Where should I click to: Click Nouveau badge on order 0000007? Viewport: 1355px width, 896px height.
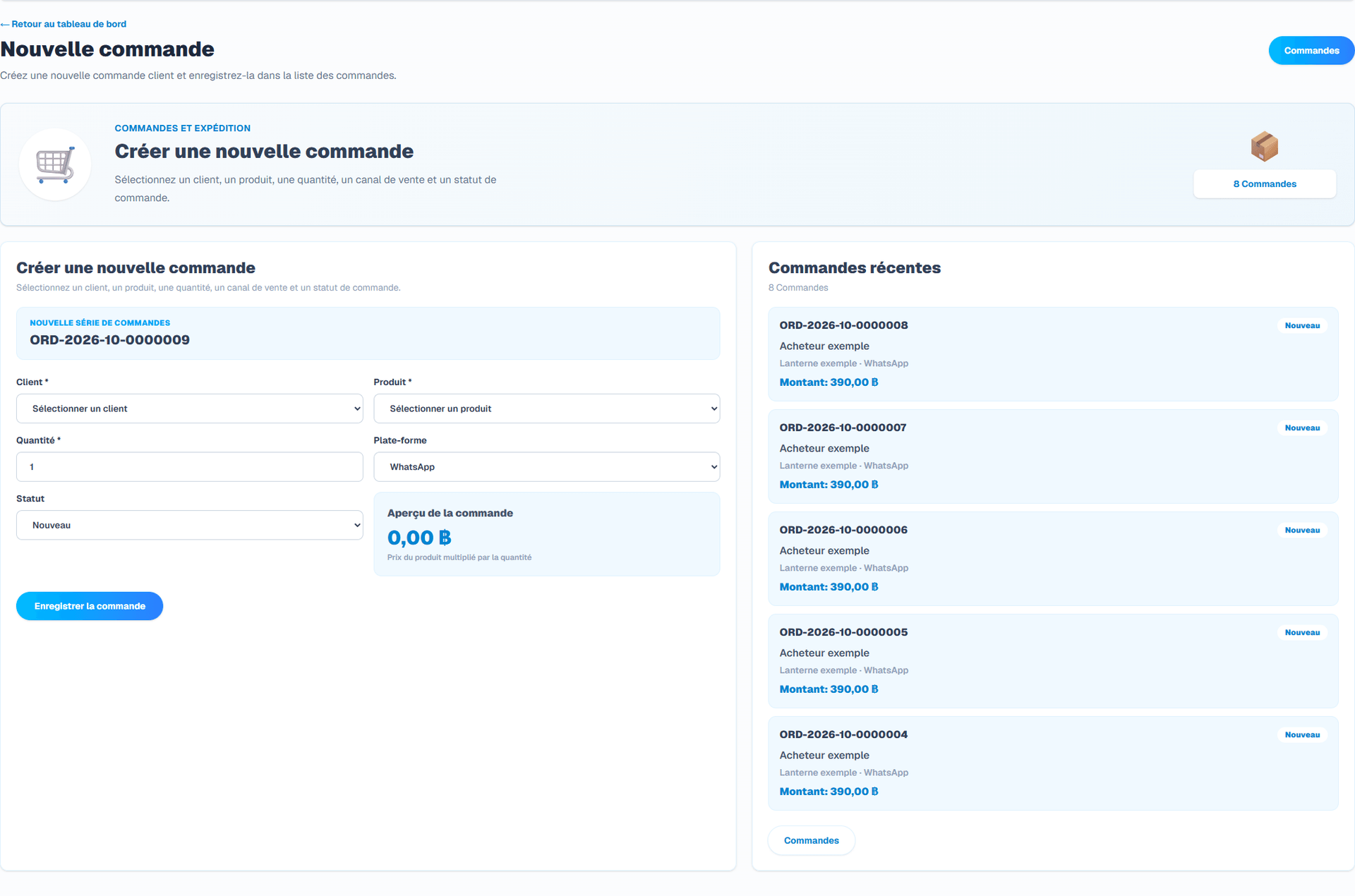coord(1302,428)
